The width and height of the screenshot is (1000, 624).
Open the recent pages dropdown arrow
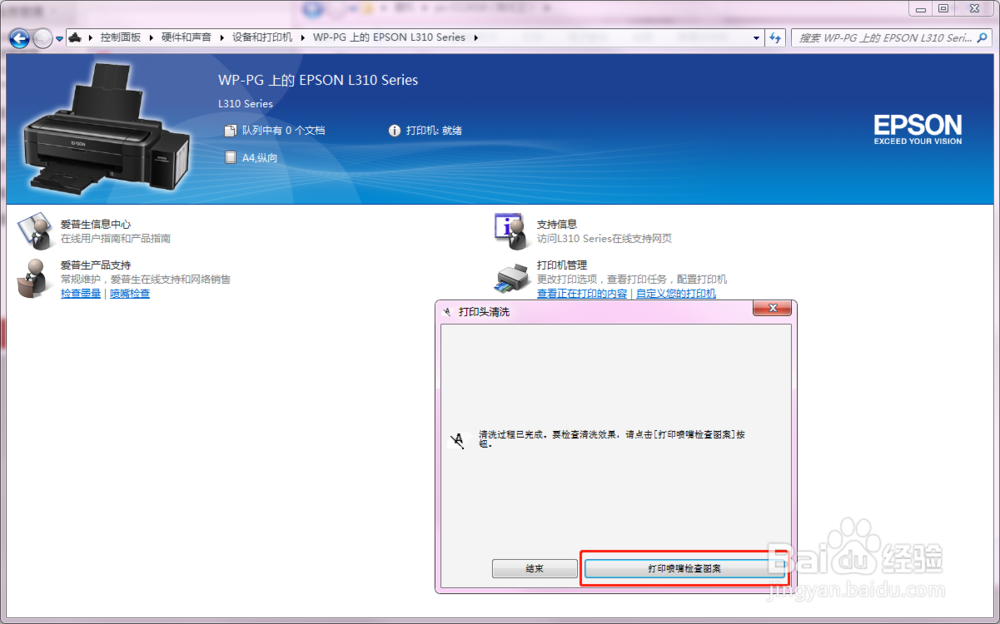(59, 39)
